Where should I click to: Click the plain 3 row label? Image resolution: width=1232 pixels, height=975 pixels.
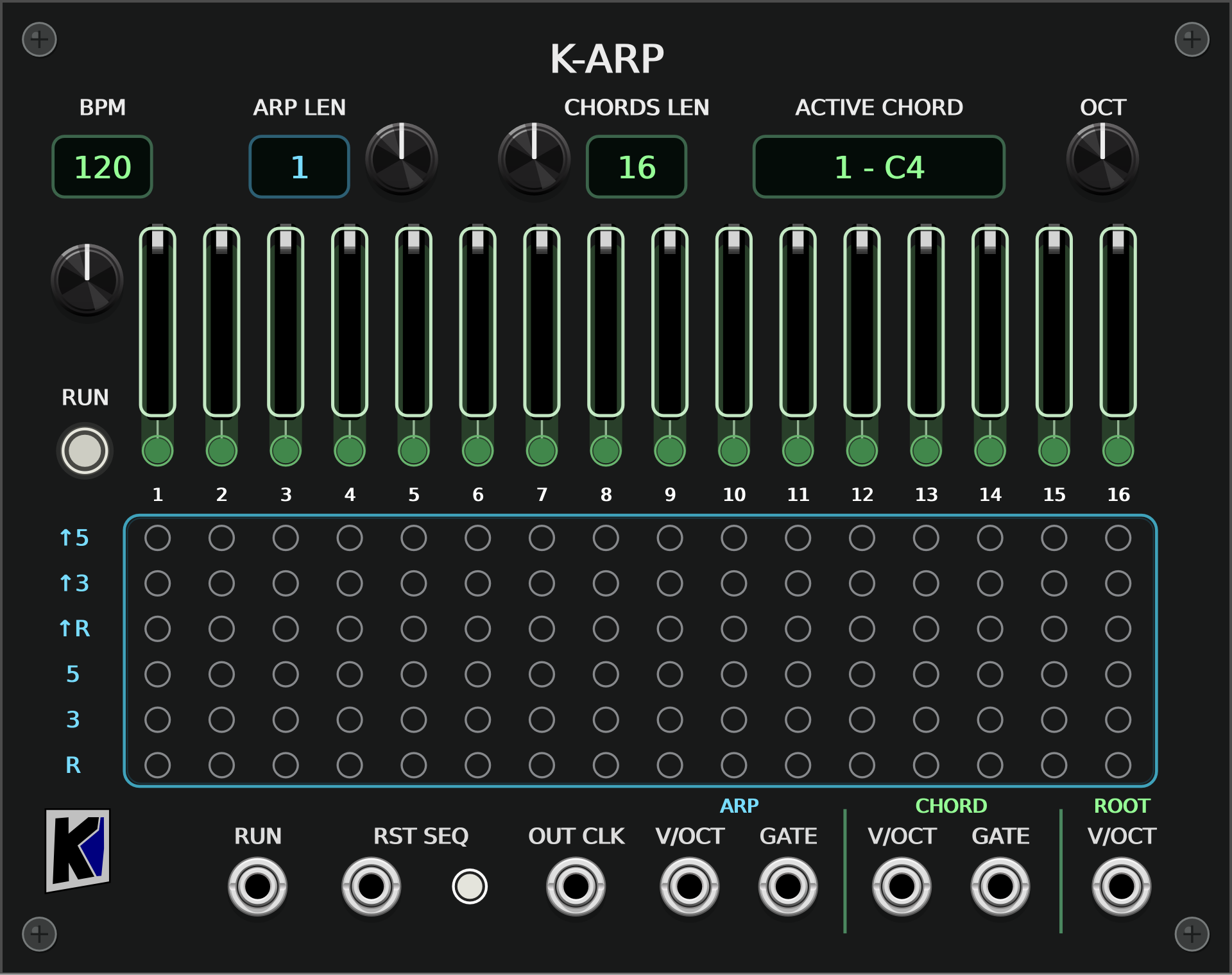pyautogui.click(x=73, y=720)
